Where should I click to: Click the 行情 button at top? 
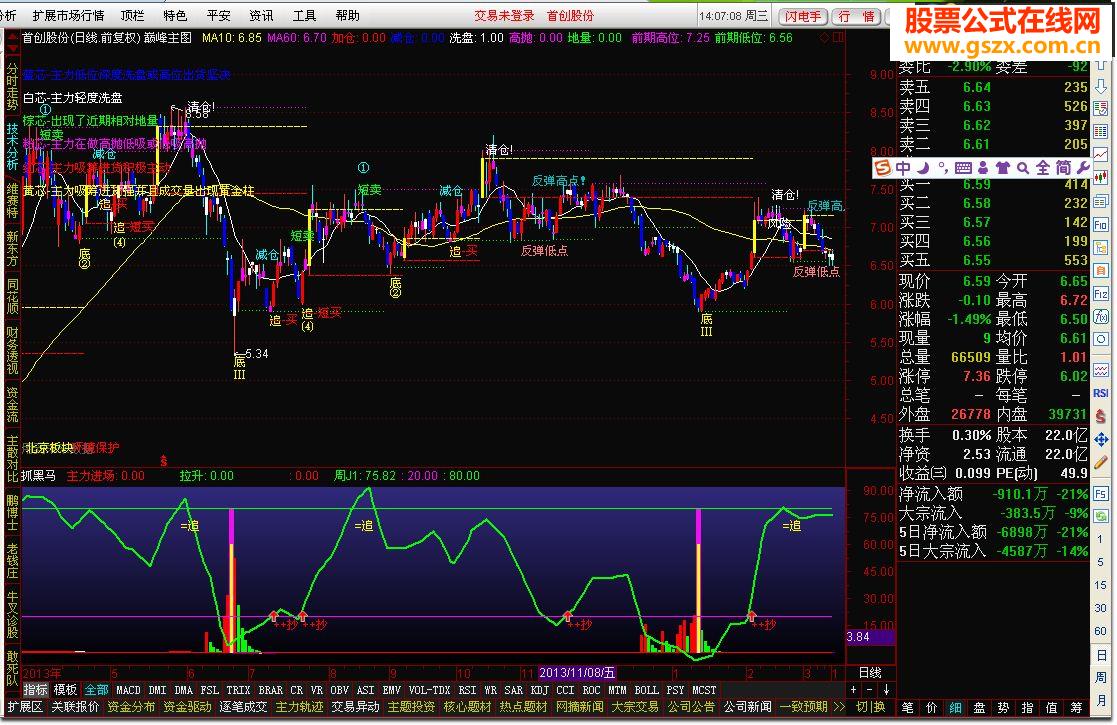point(856,16)
